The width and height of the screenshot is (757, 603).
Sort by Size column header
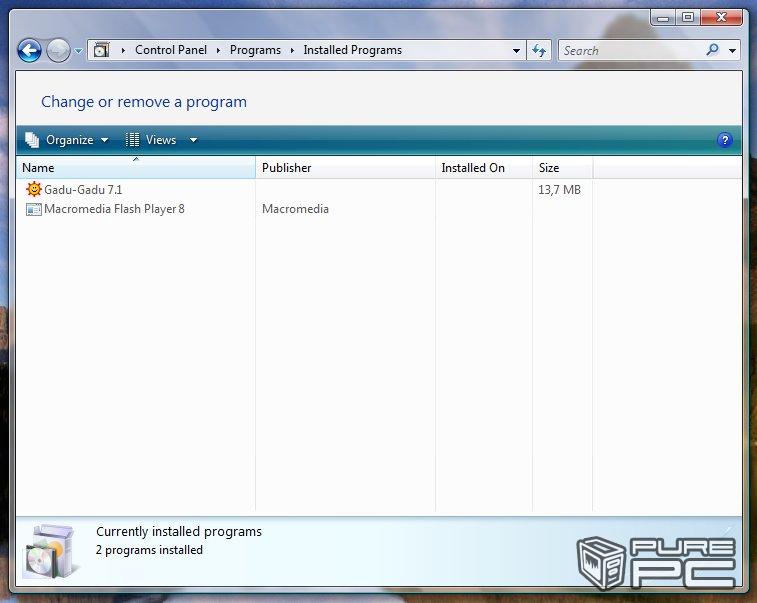click(x=562, y=168)
